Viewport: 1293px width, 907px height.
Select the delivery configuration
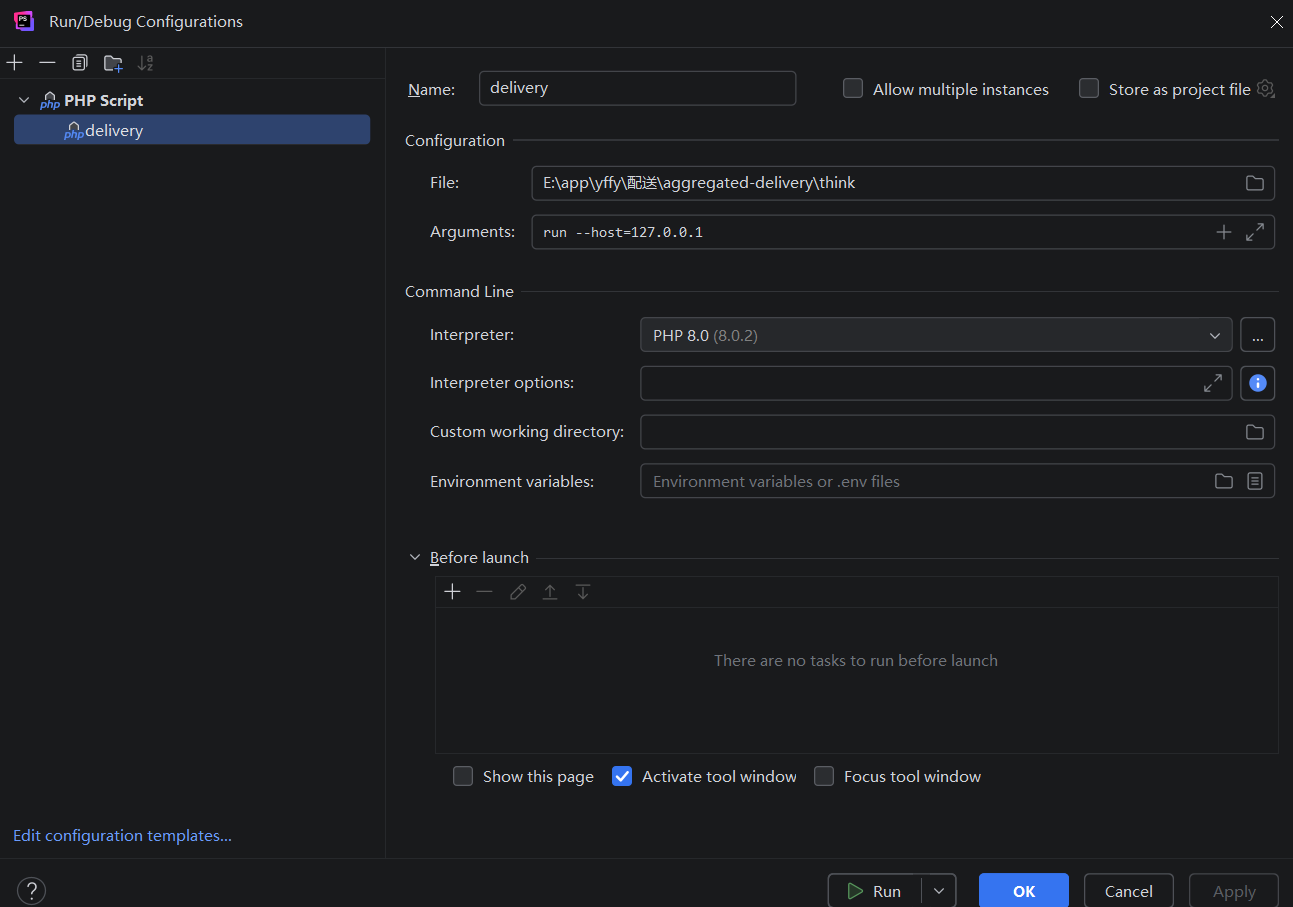tap(114, 131)
